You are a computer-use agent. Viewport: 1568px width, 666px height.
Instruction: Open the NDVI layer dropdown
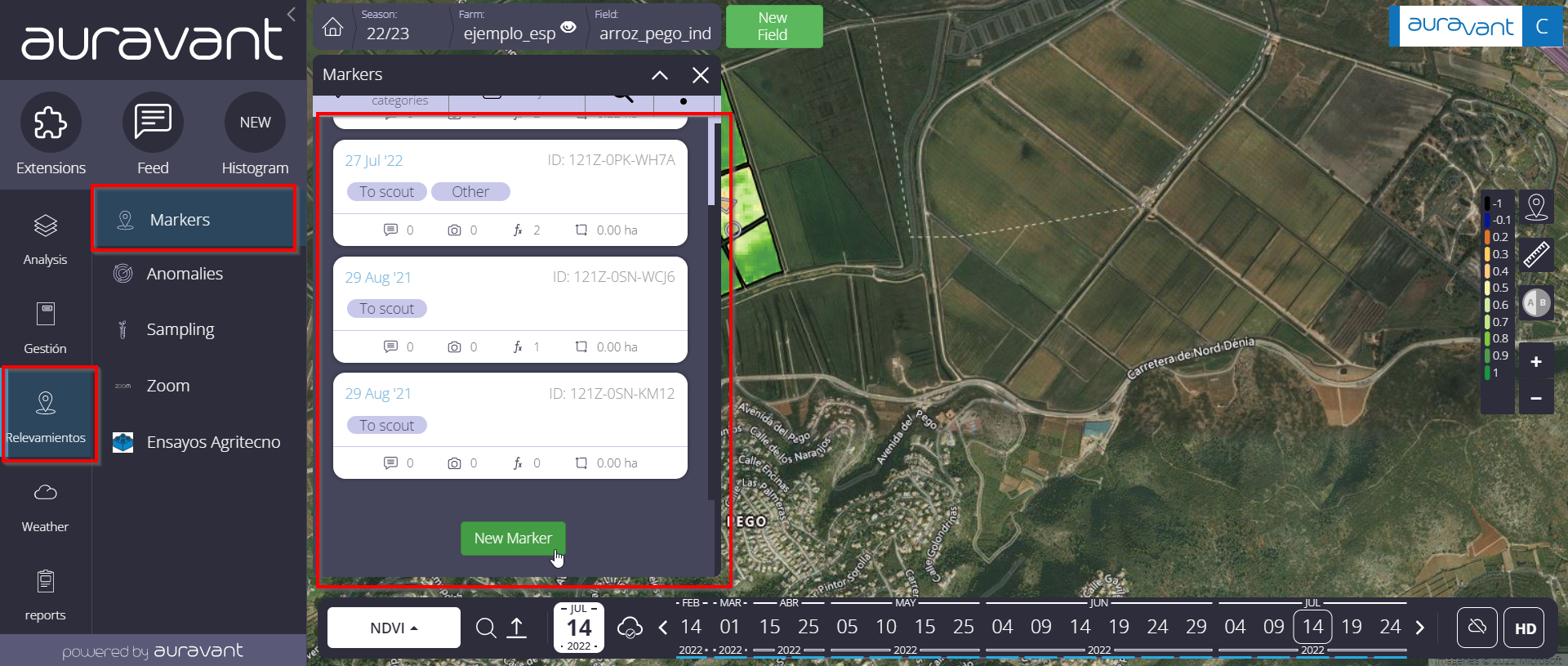tap(394, 628)
